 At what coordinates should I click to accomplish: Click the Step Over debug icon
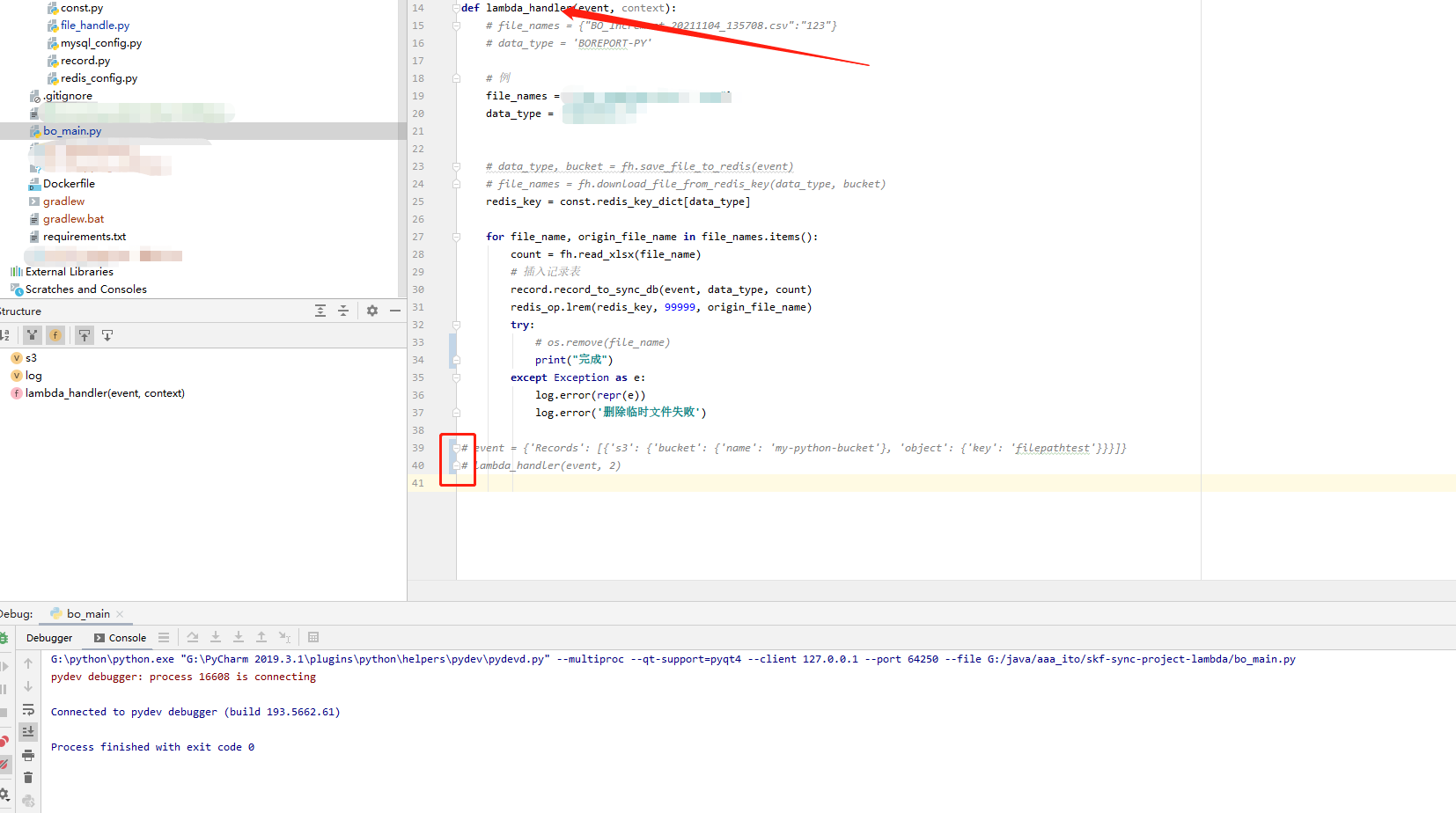tap(192, 637)
